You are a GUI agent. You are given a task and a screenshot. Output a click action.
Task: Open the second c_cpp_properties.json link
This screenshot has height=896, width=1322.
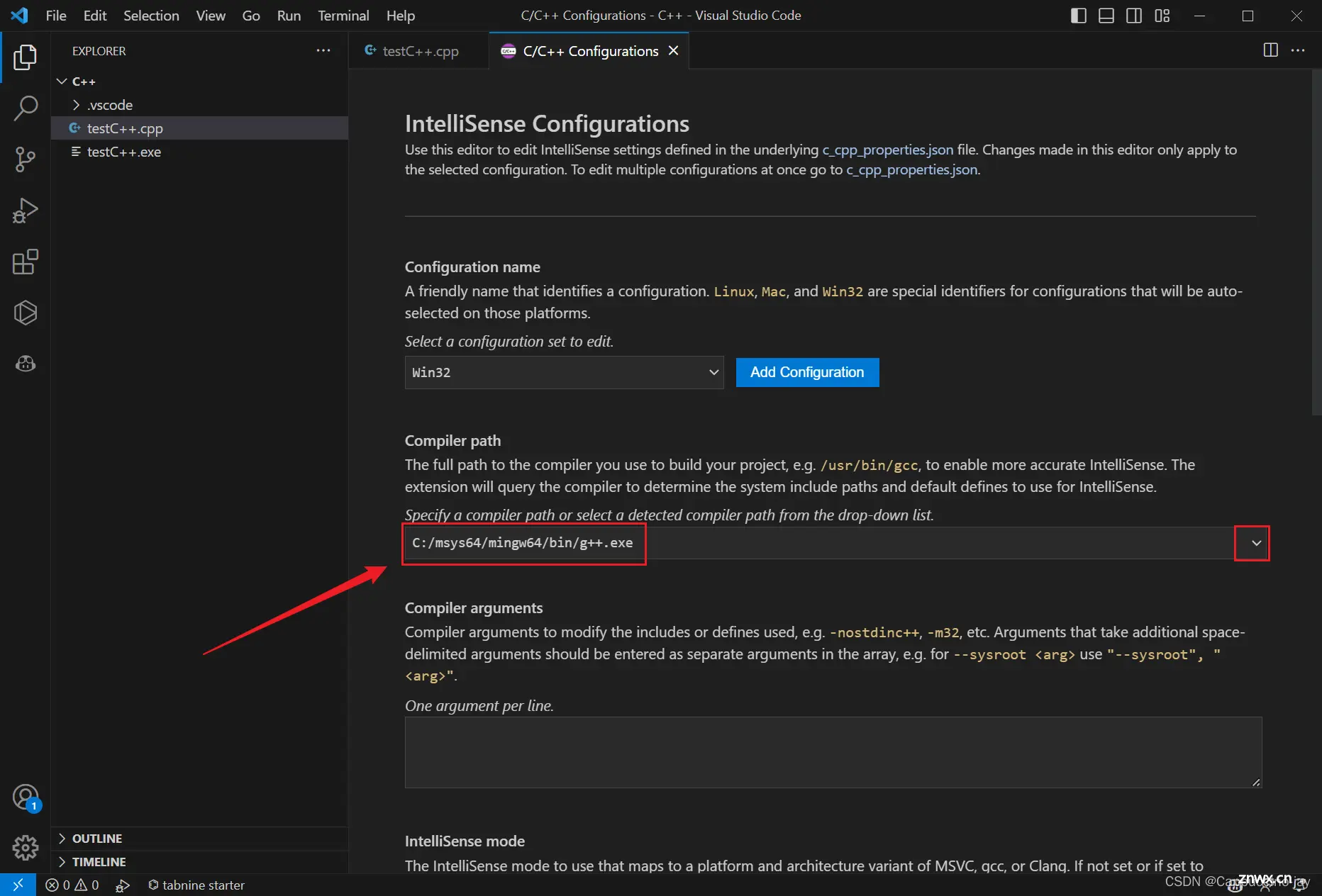(912, 169)
